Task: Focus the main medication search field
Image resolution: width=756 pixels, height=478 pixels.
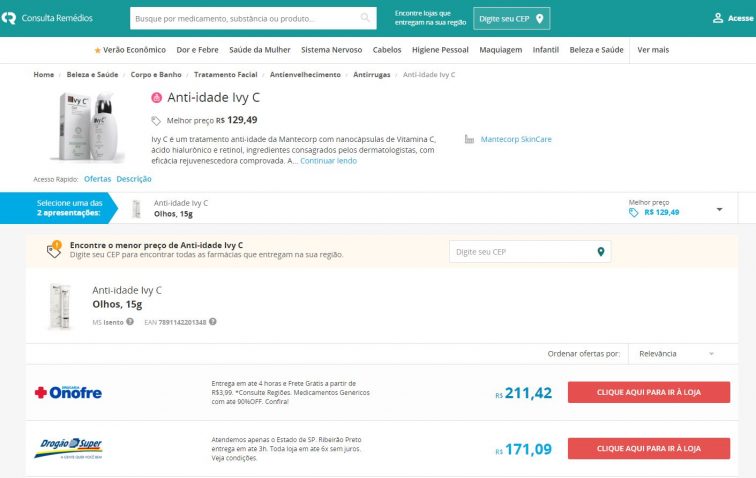Action: tap(253, 18)
